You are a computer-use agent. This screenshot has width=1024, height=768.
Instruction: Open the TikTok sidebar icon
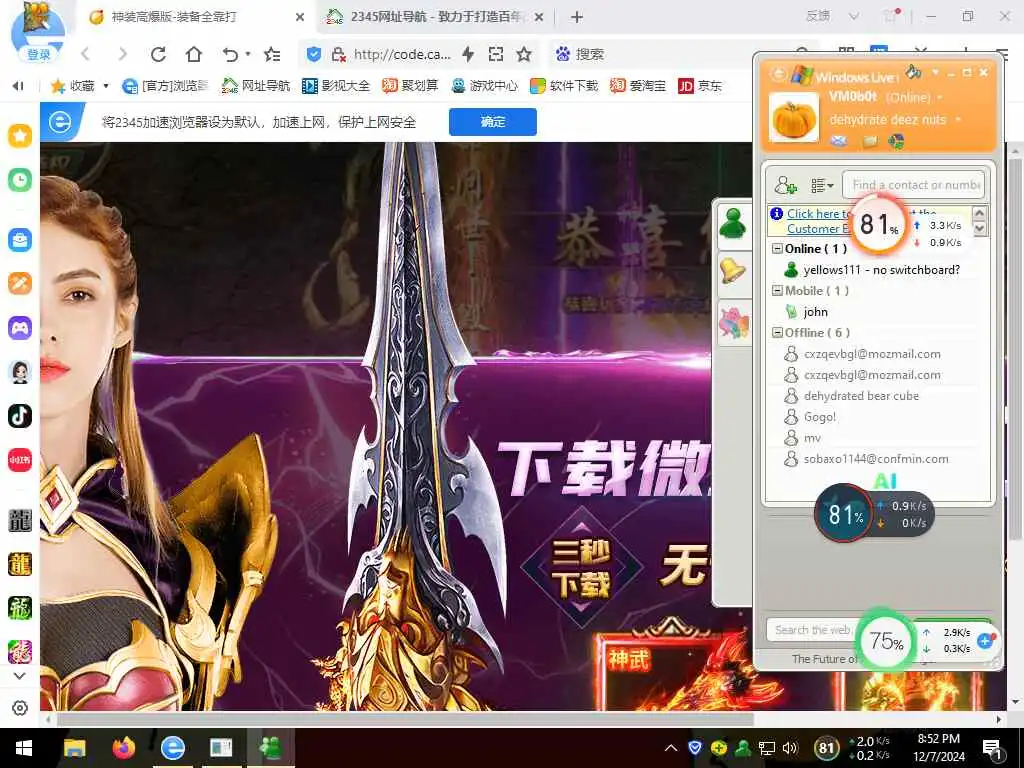click(x=20, y=415)
